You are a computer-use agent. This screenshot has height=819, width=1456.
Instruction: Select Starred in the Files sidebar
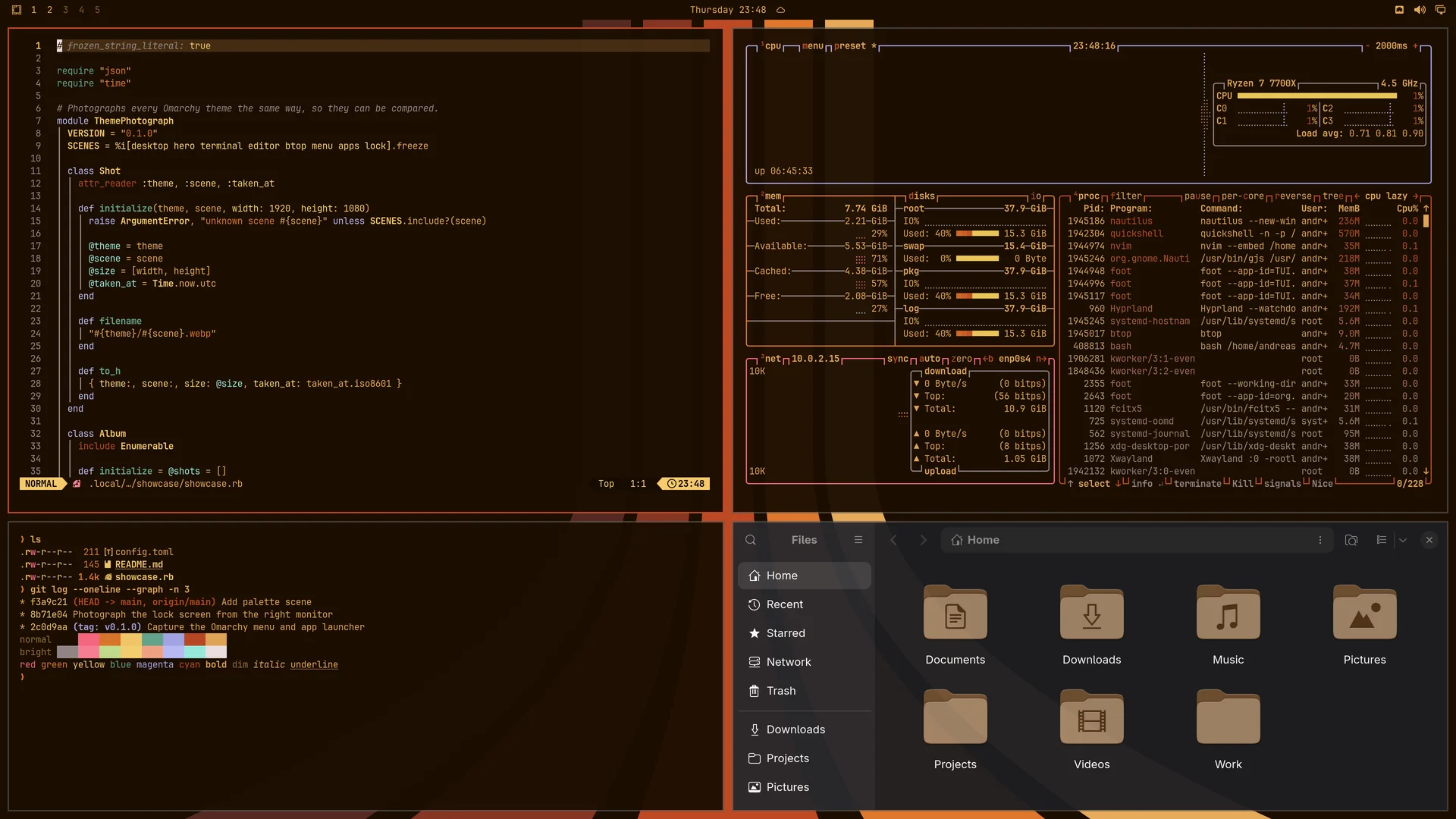[805, 633]
